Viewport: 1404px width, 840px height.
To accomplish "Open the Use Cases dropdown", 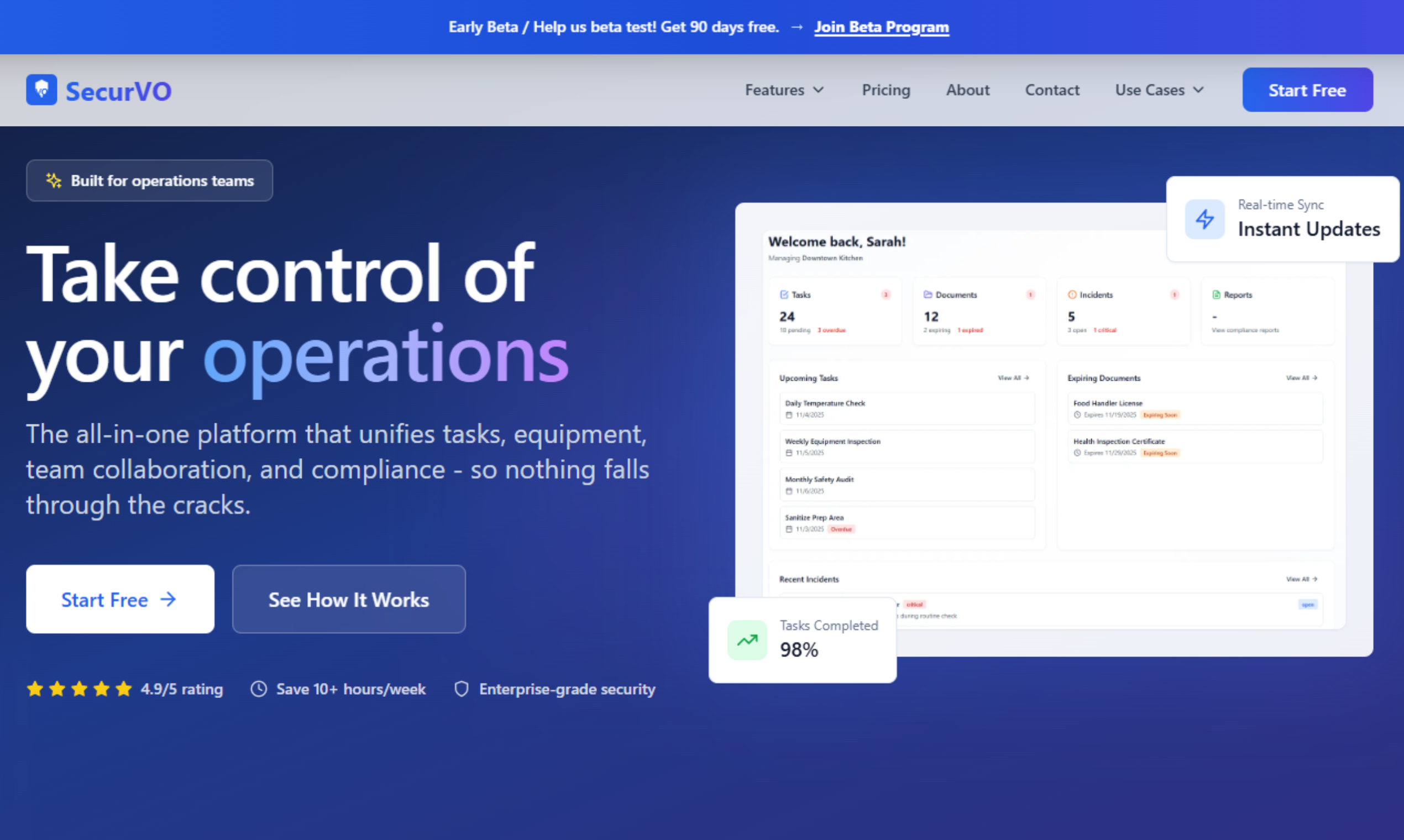I will coord(1159,90).
